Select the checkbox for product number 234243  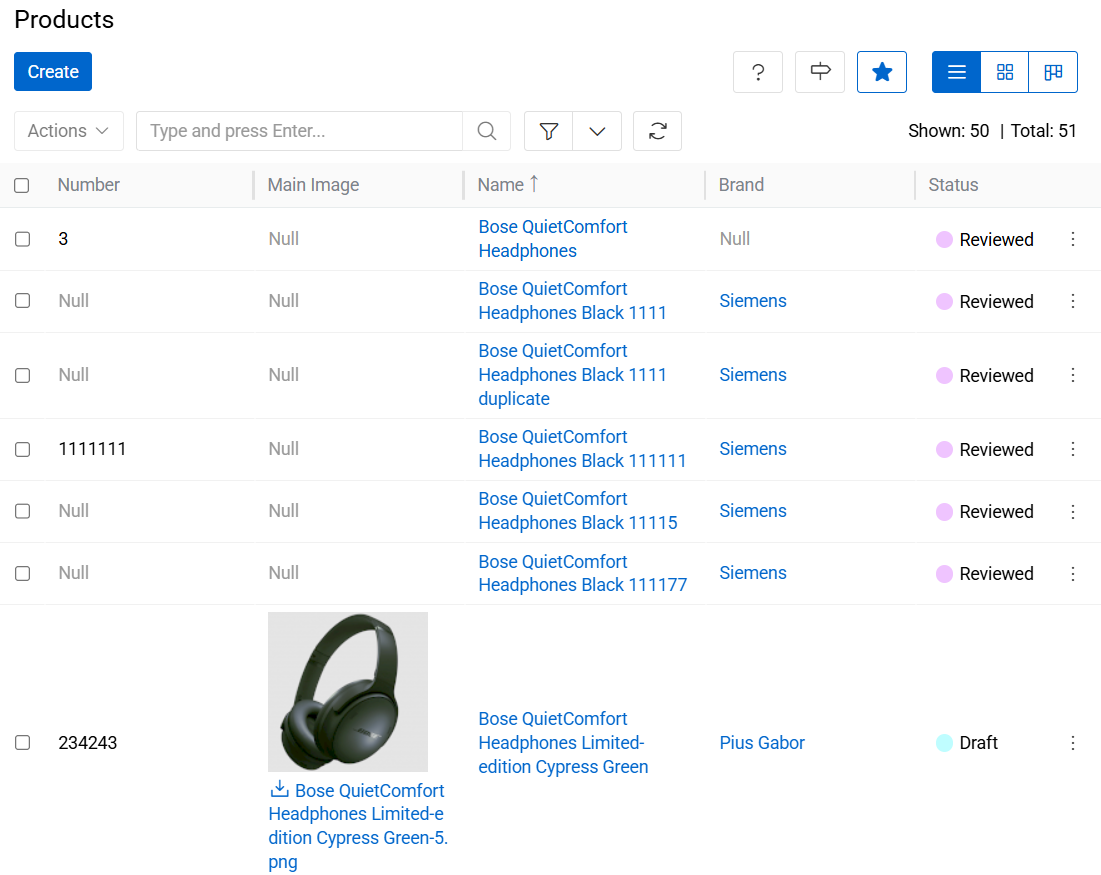click(x=22, y=743)
